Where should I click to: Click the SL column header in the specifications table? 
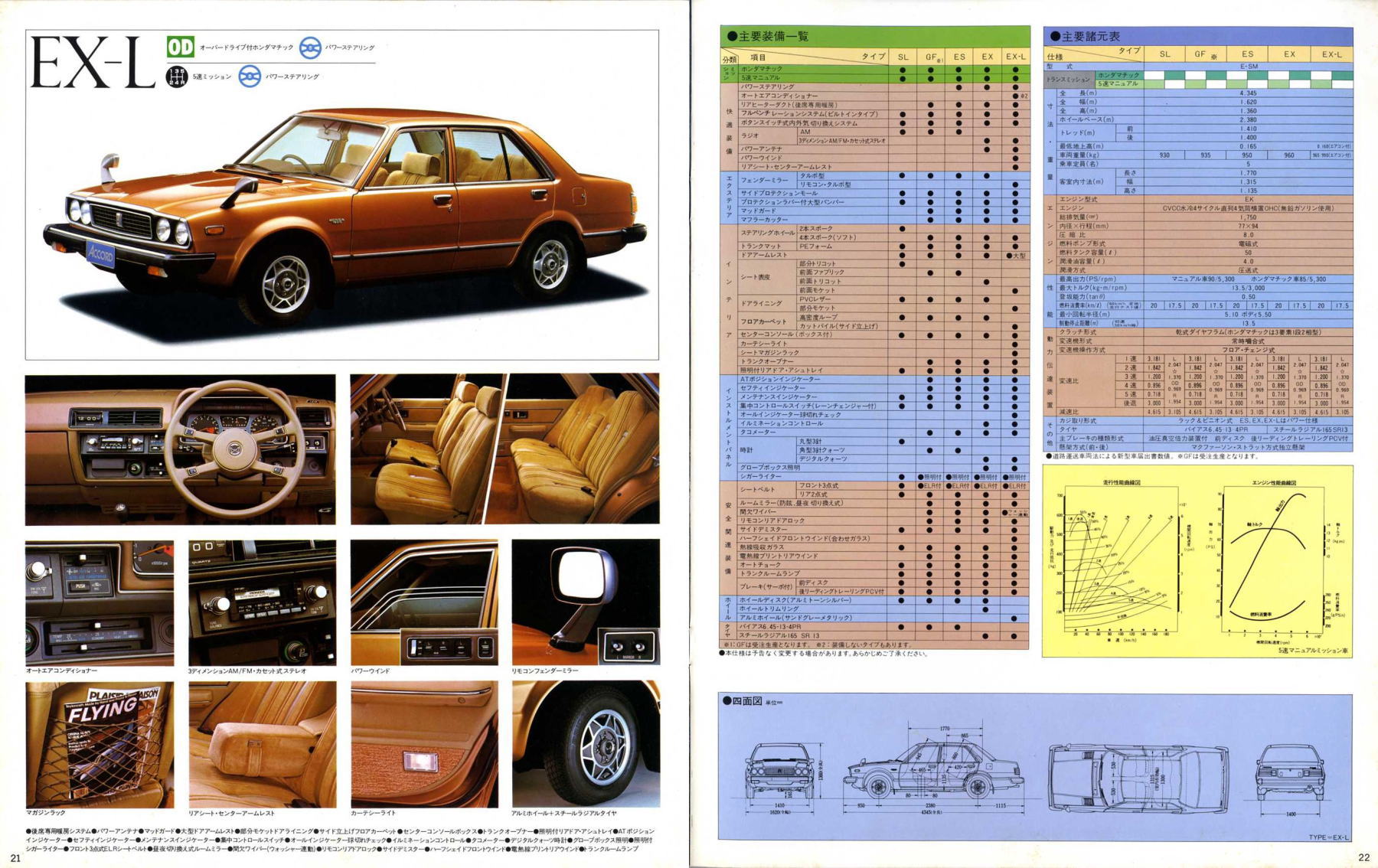click(x=1164, y=54)
